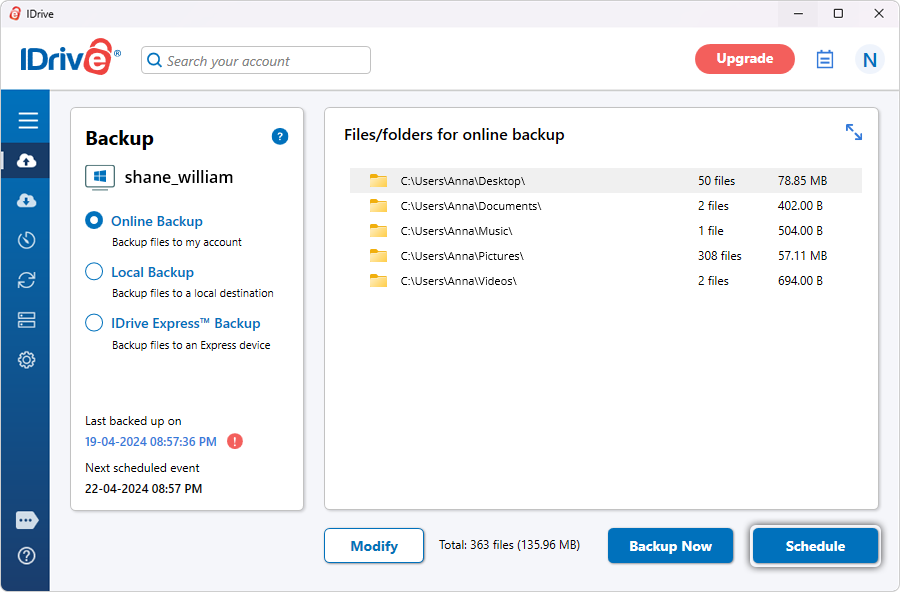The image size is (900, 592).
Task: Select the cloud upload Backup sidebar icon
Action: click(27, 161)
